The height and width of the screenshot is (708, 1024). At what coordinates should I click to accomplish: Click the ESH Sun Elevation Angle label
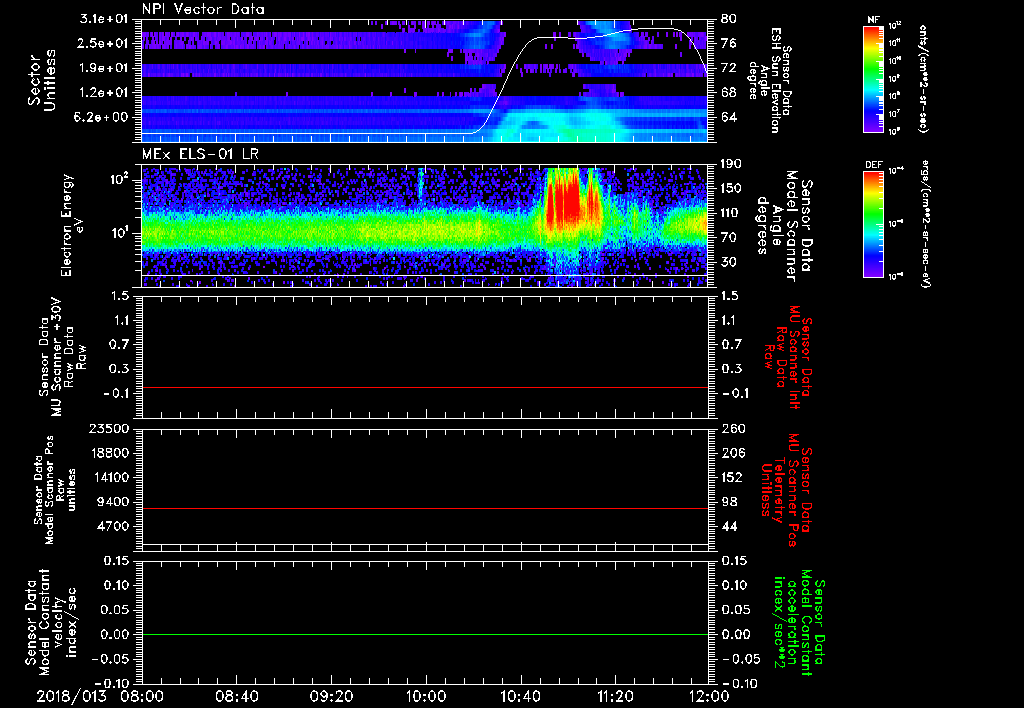pyautogui.click(x=769, y=80)
